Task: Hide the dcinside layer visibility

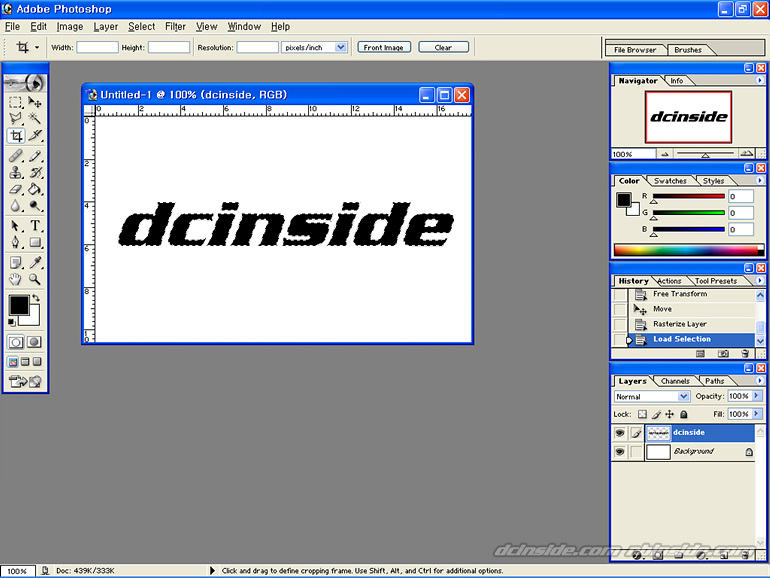Action: click(x=620, y=433)
